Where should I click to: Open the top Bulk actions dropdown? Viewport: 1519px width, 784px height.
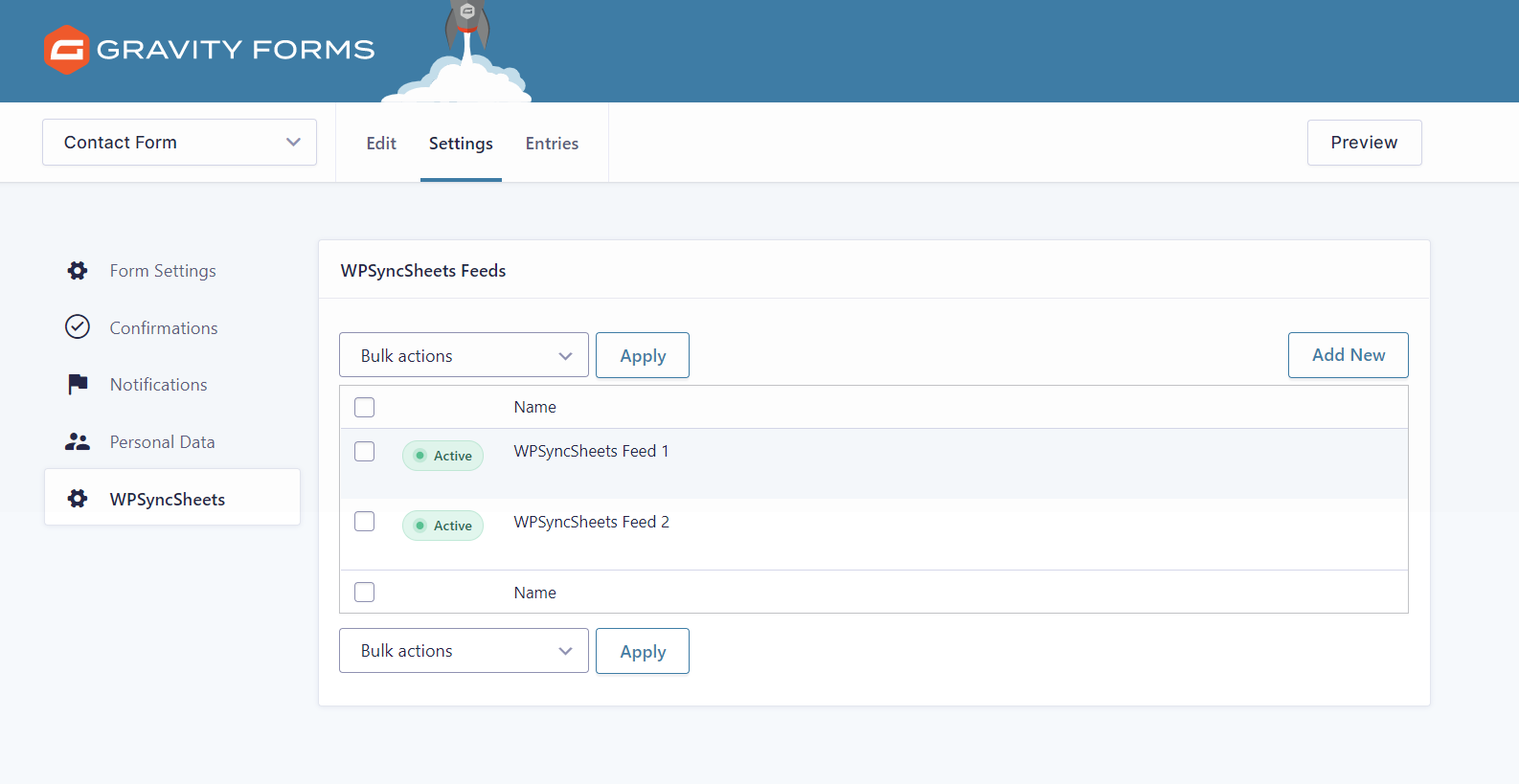tap(464, 355)
